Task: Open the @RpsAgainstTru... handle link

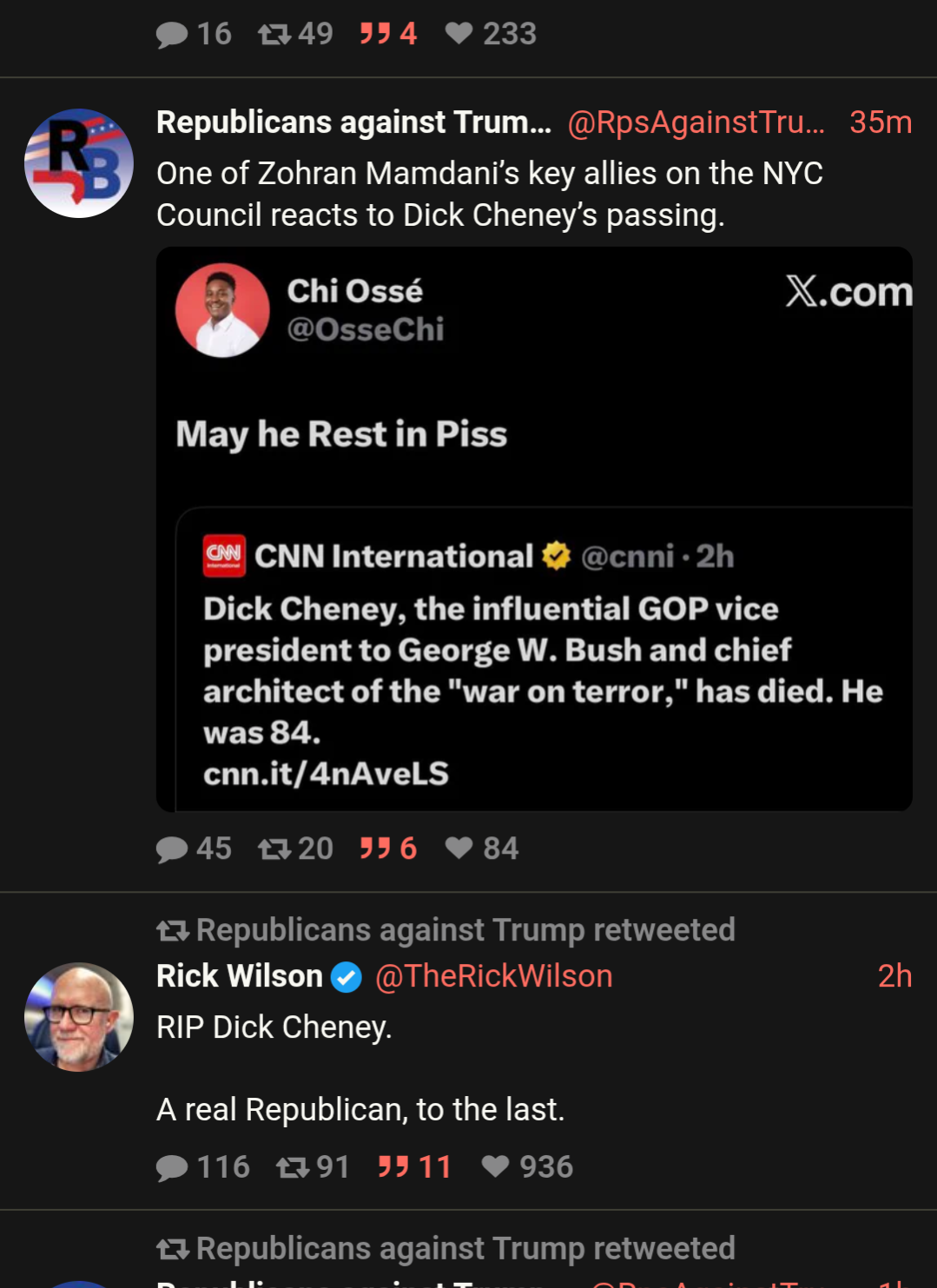Action: pyautogui.click(x=696, y=122)
